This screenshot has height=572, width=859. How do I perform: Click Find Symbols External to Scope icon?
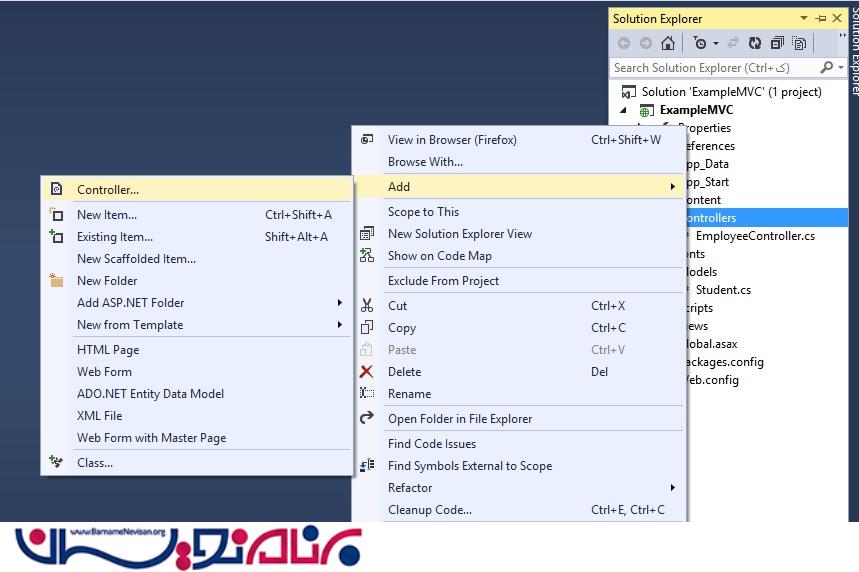[366, 465]
